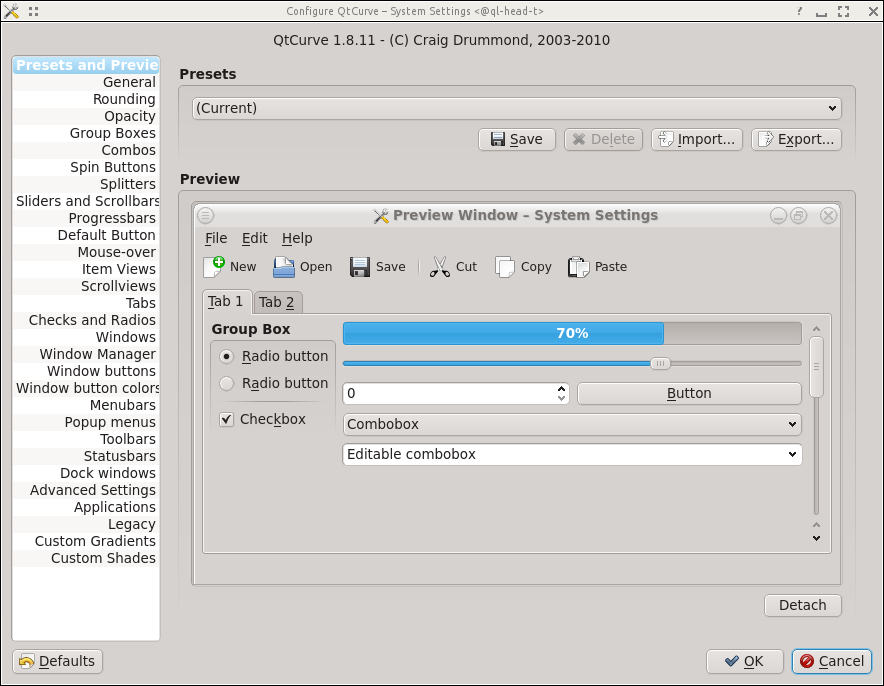Restore settings with Defaults button
Screen dimensions: 884x686
58,661
